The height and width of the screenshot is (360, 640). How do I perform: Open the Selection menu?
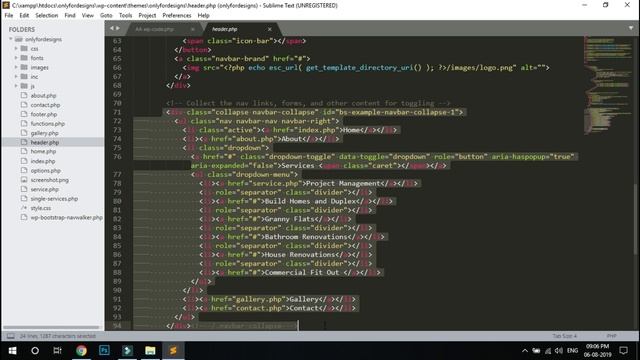click(x=47, y=16)
